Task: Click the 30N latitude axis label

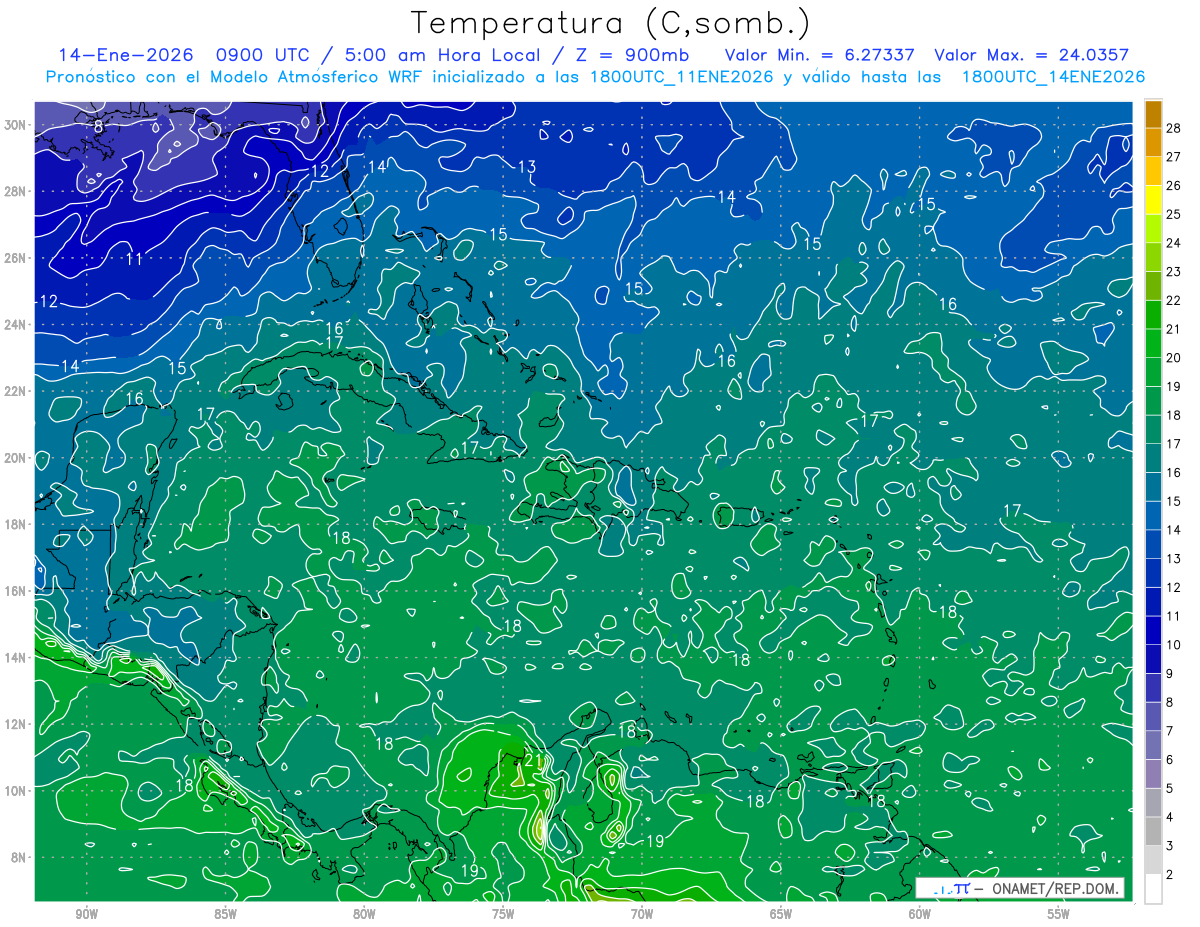Action: [x=14, y=125]
